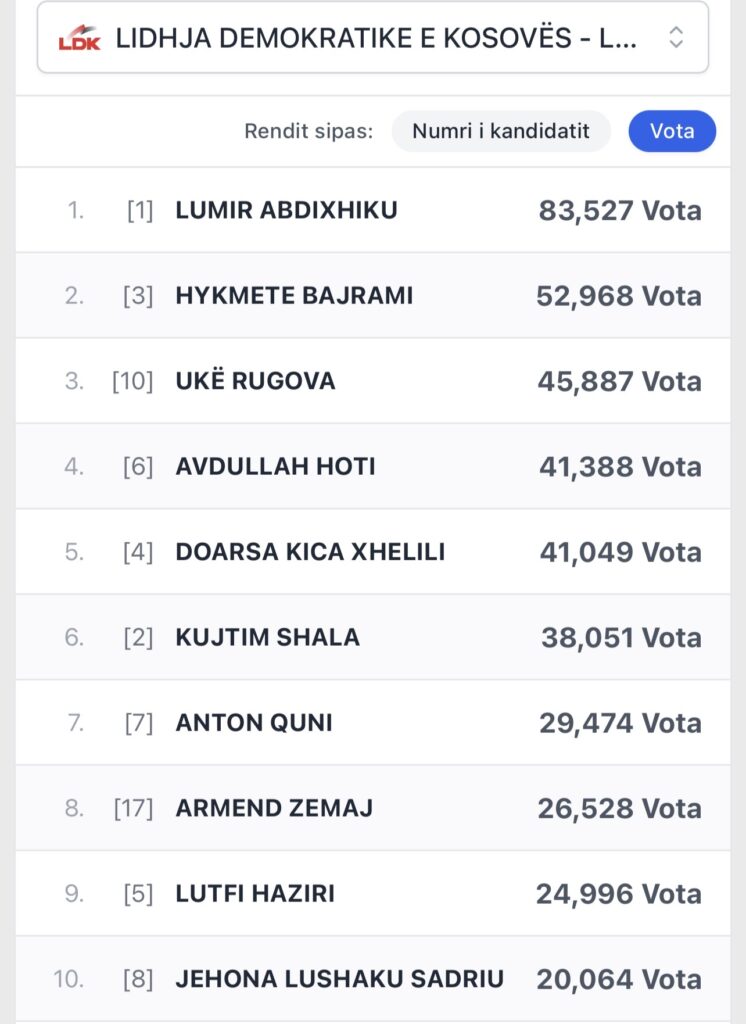Image resolution: width=746 pixels, height=1024 pixels.
Task: Click candidate number [17] label
Action: coord(133,808)
